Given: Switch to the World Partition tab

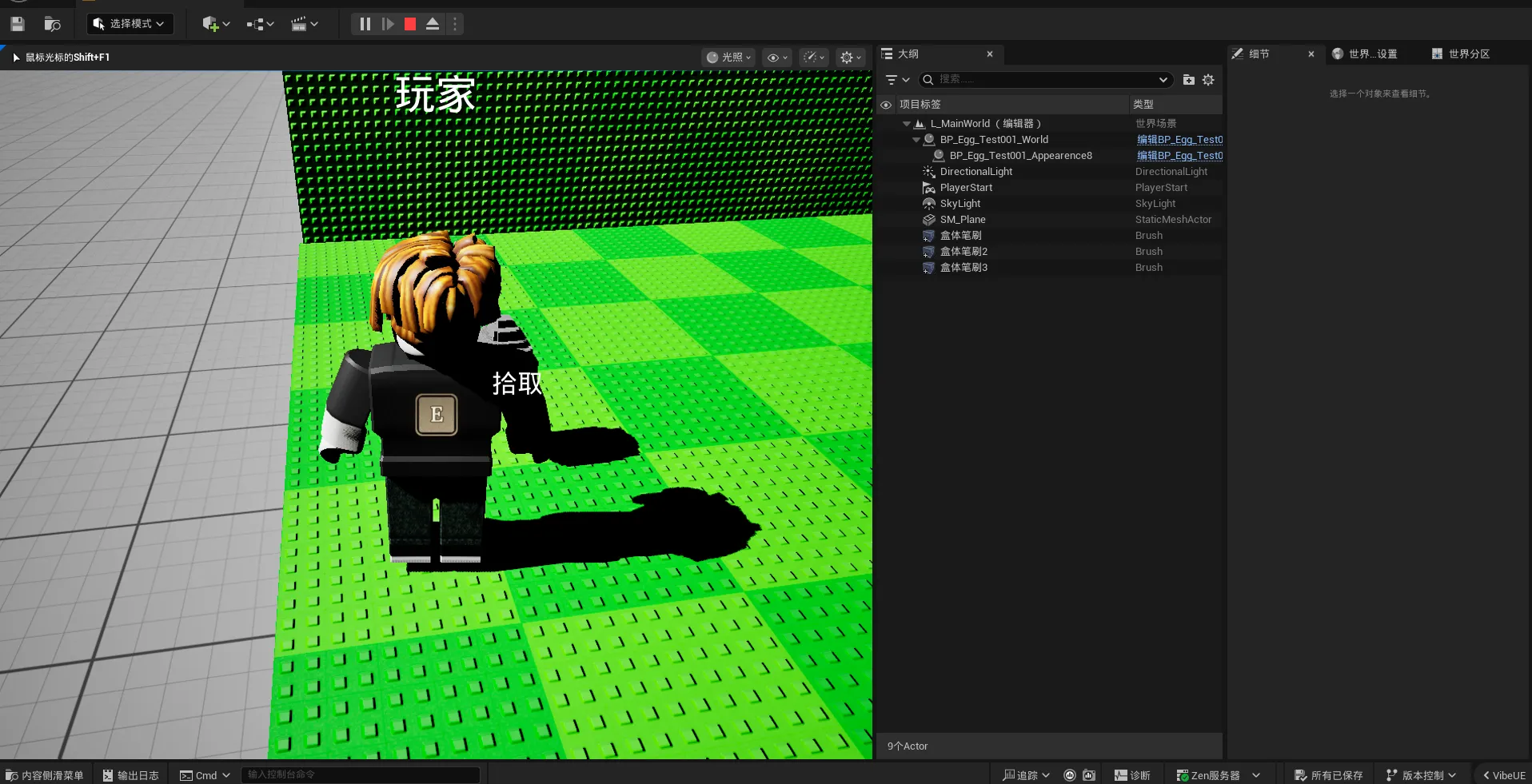Looking at the screenshot, I should click(1462, 54).
